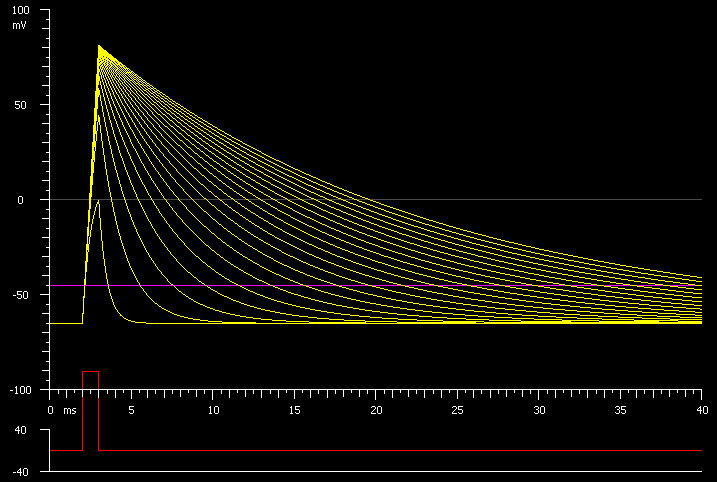Click the -40 label on stimulus axis

click(19, 472)
